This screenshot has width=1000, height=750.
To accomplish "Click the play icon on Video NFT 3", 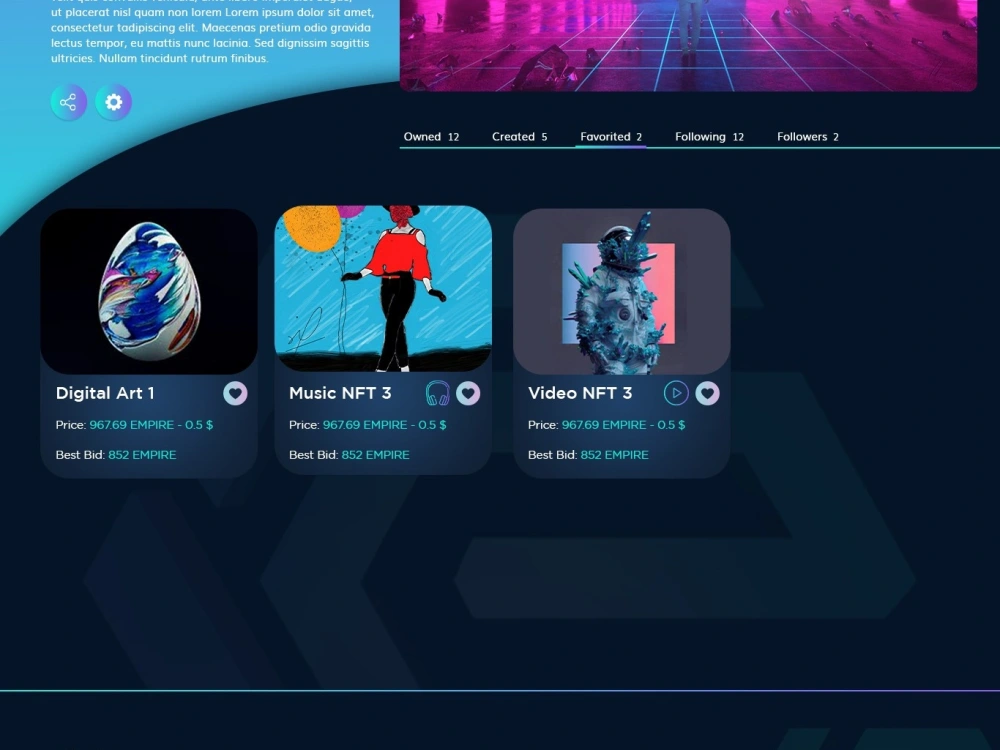I will pos(676,393).
